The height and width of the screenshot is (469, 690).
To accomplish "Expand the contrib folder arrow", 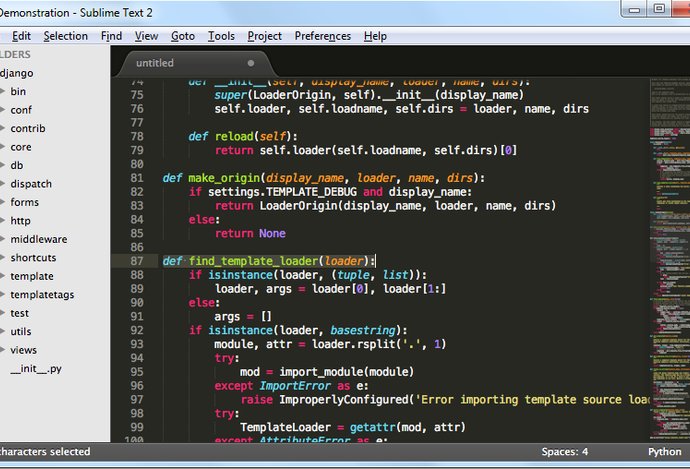I will pos(3,128).
